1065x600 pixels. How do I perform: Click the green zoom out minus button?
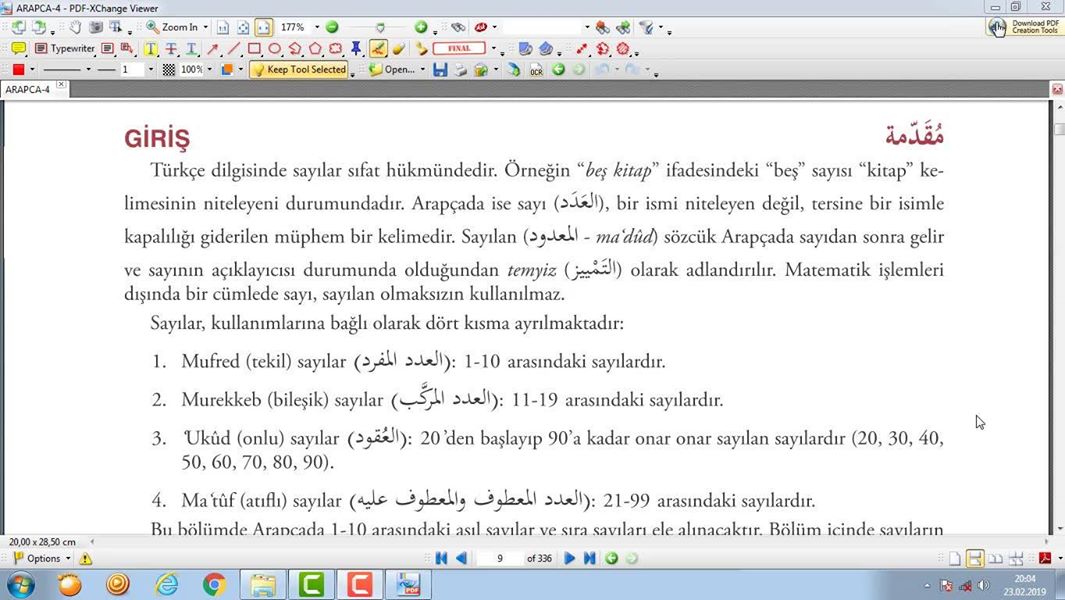[332, 27]
